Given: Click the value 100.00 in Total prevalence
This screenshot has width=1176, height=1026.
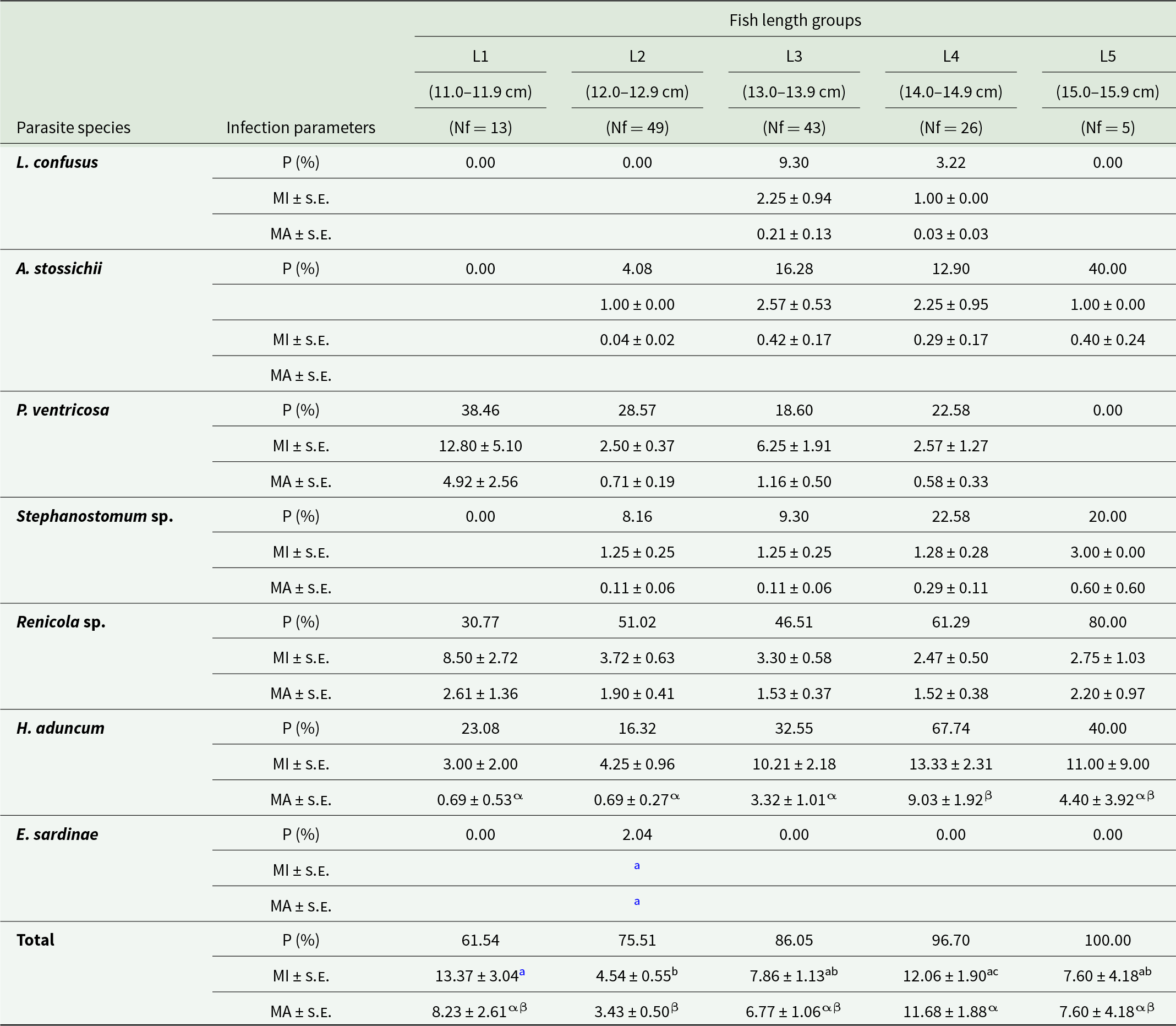Looking at the screenshot, I should [1108, 940].
